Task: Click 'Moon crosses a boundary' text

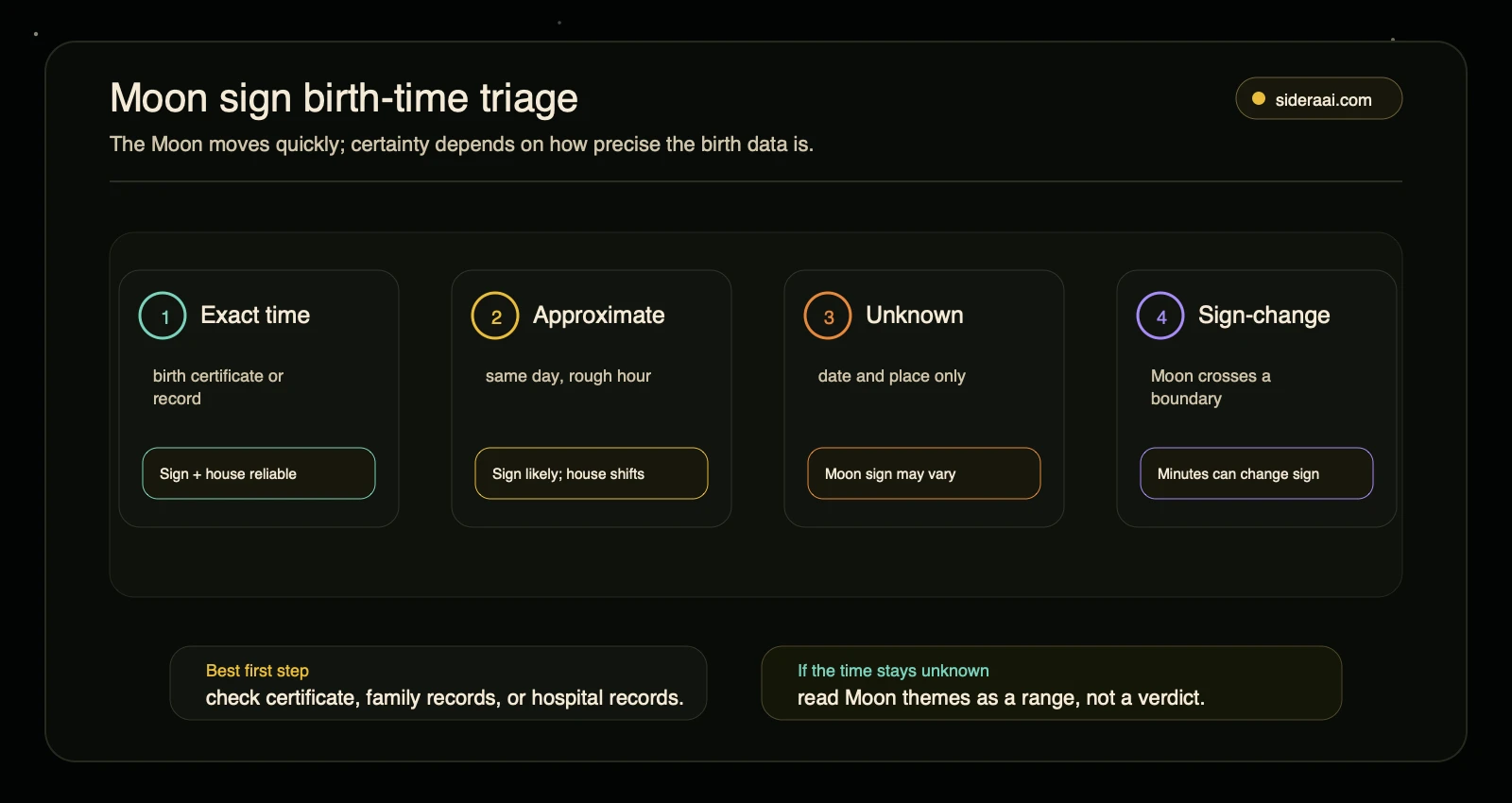Action: coord(1211,387)
